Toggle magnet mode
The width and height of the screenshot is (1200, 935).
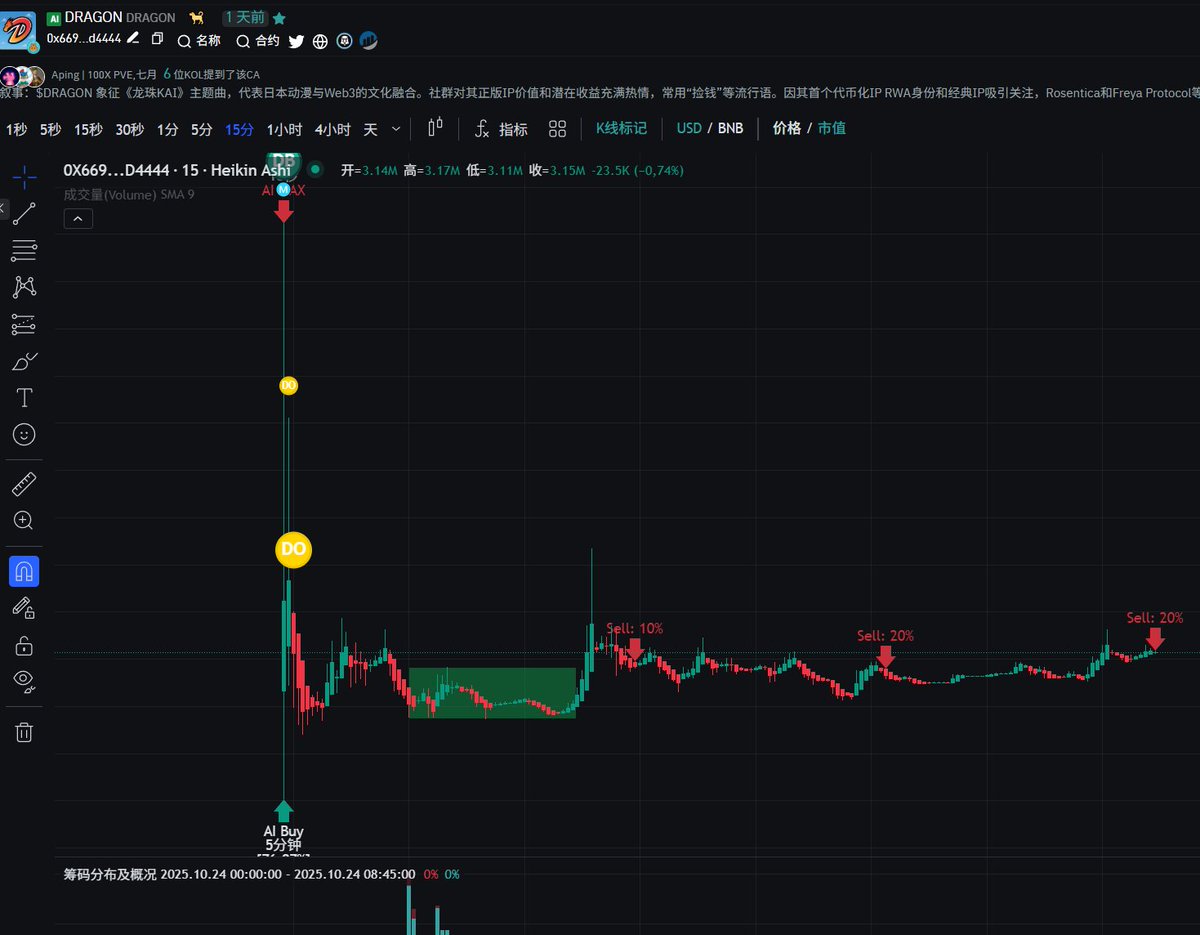(x=24, y=571)
